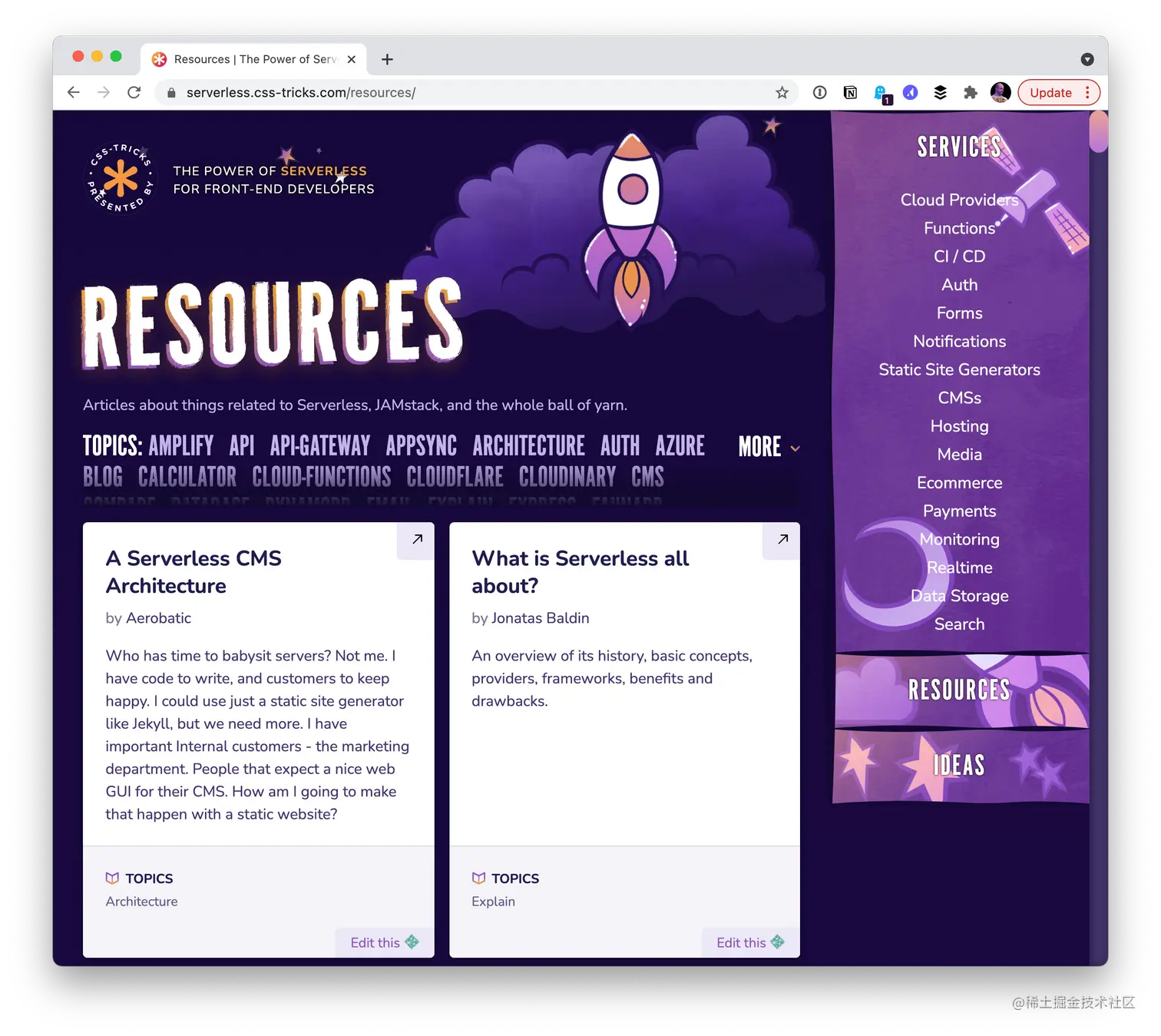The height and width of the screenshot is (1036, 1161).
Task: Open external link arrow on What is Serverless card
Action: click(782, 539)
